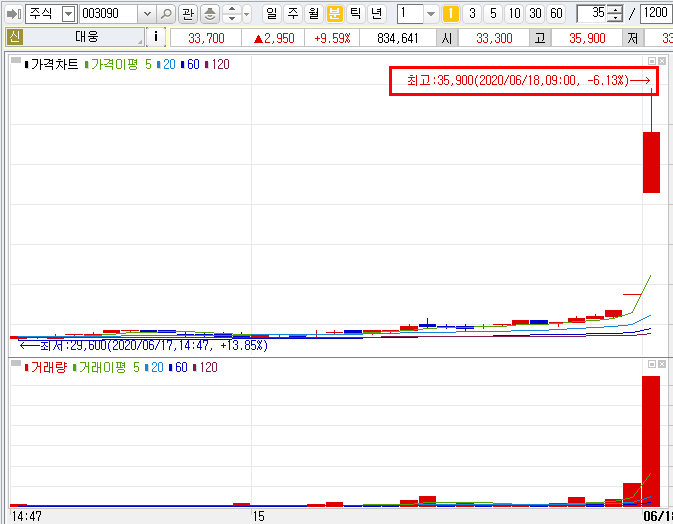The height and width of the screenshot is (524, 673).
Task: Click the interval combo box showing 1
Action: (x=411, y=14)
